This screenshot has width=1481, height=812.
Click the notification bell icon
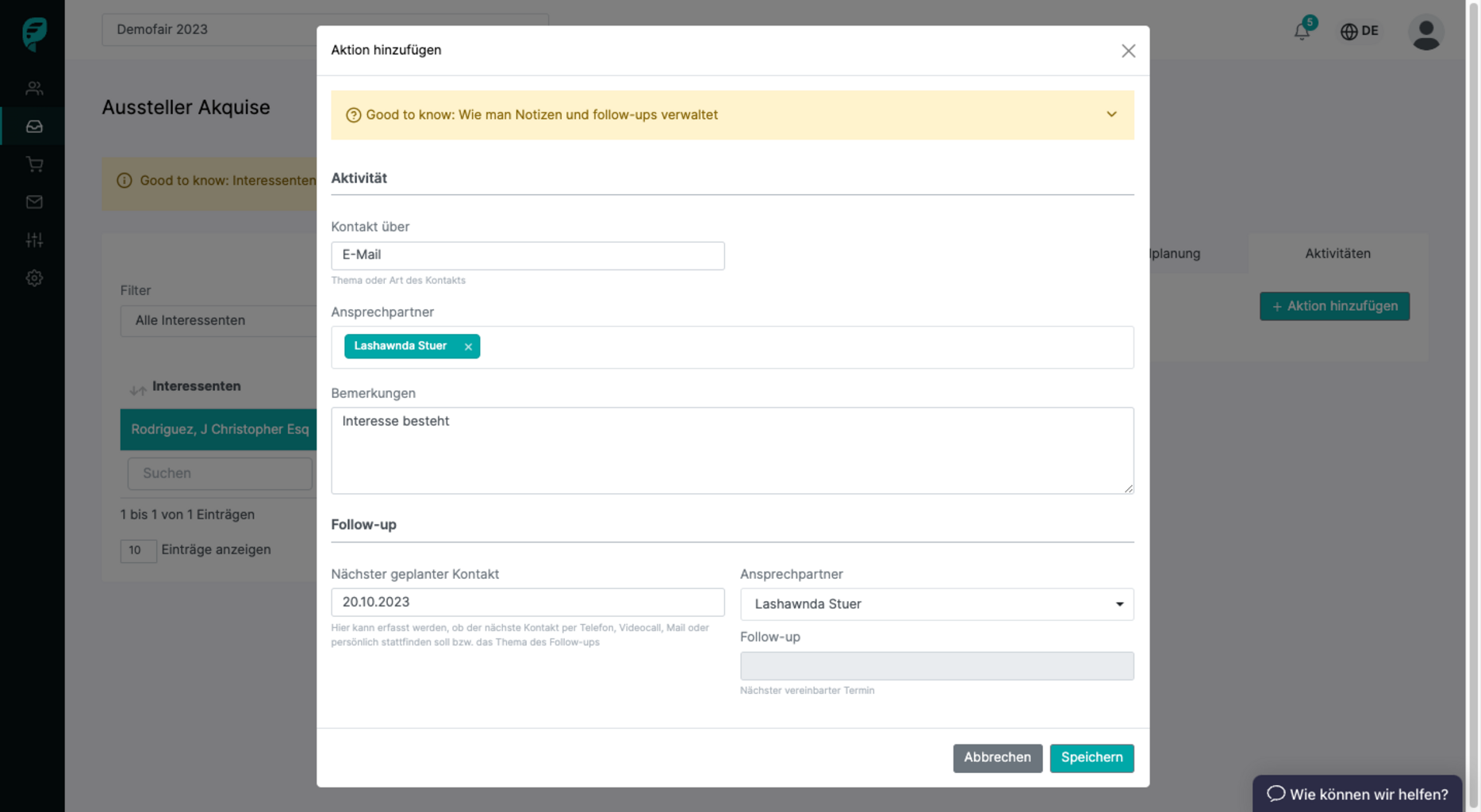click(x=1302, y=31)
